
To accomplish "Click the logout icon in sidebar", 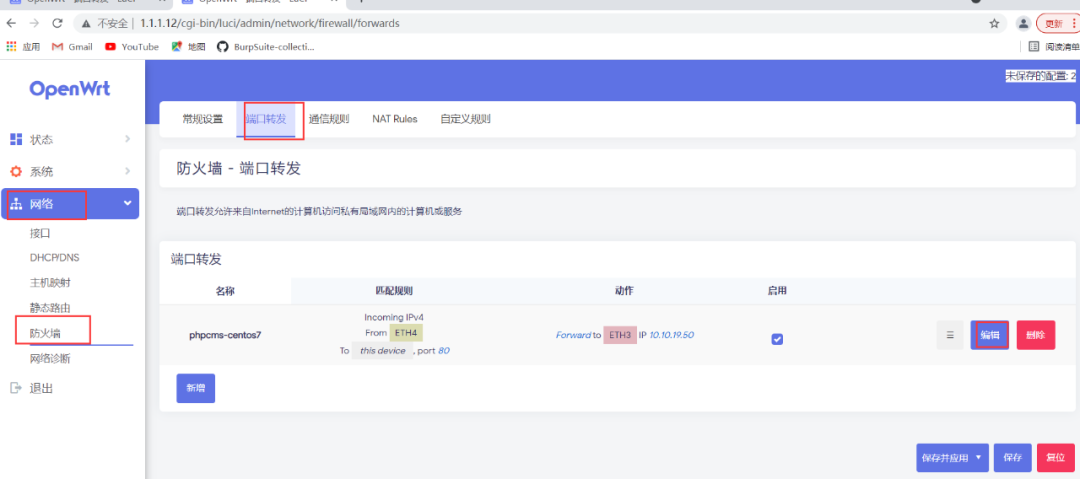I will click(x=17, y=388).
